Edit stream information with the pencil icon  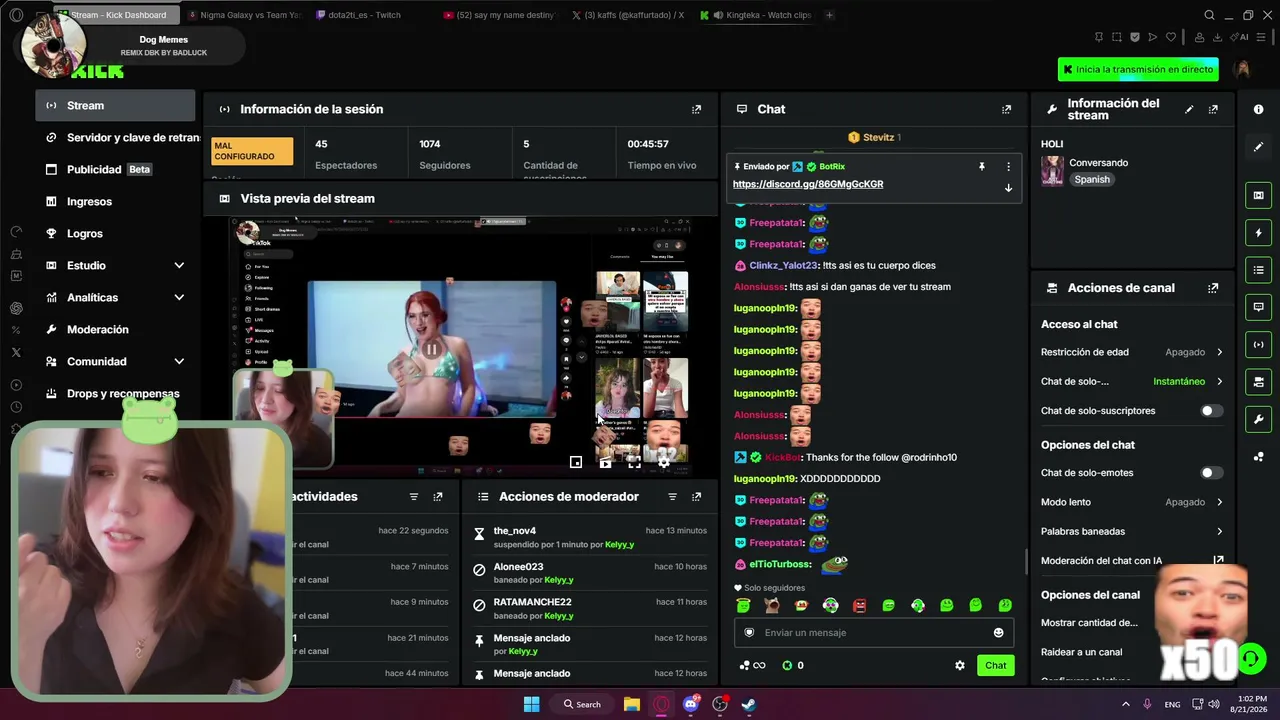[x=1189, y=109]
